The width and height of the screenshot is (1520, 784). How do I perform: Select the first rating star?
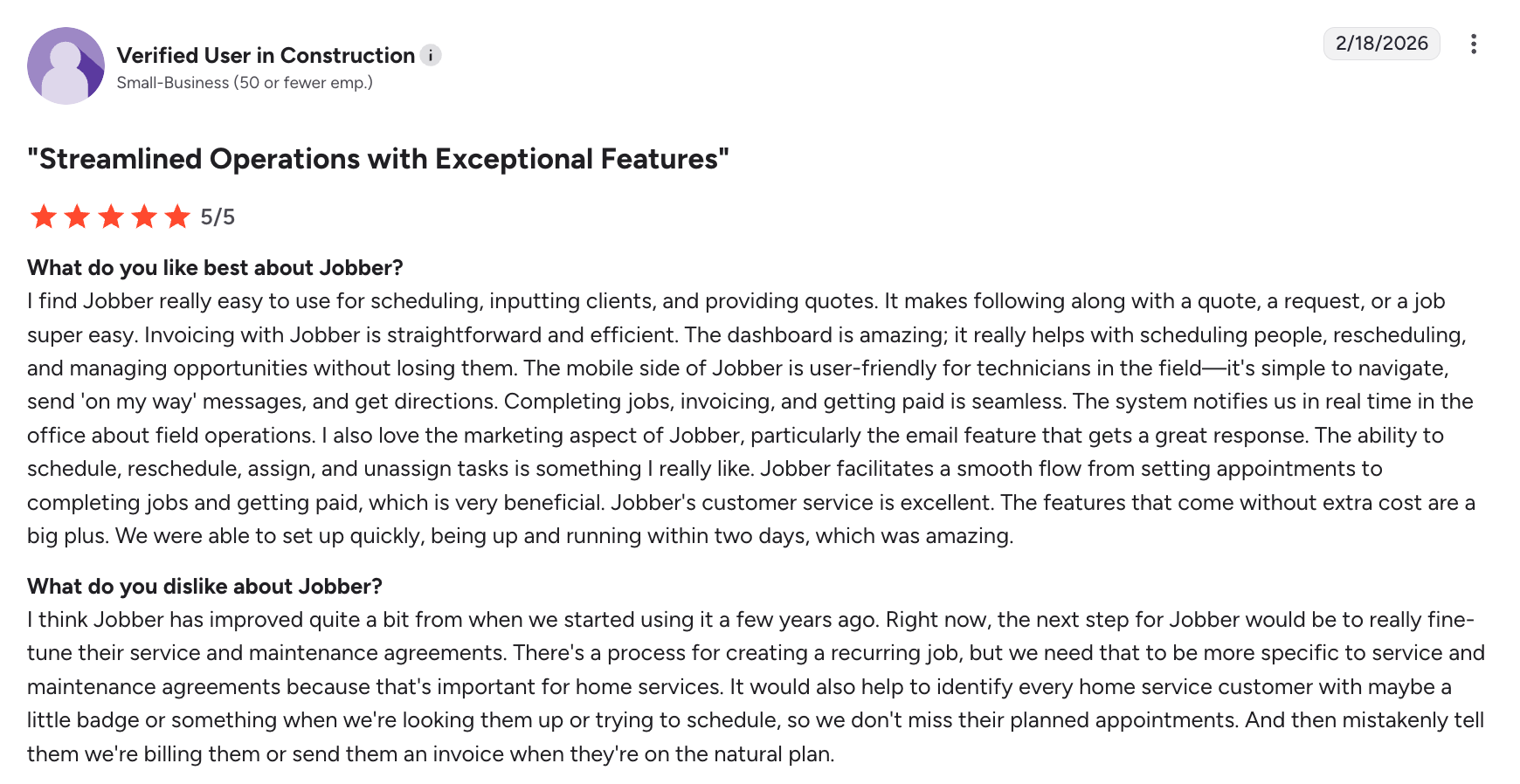pos(43,217)
